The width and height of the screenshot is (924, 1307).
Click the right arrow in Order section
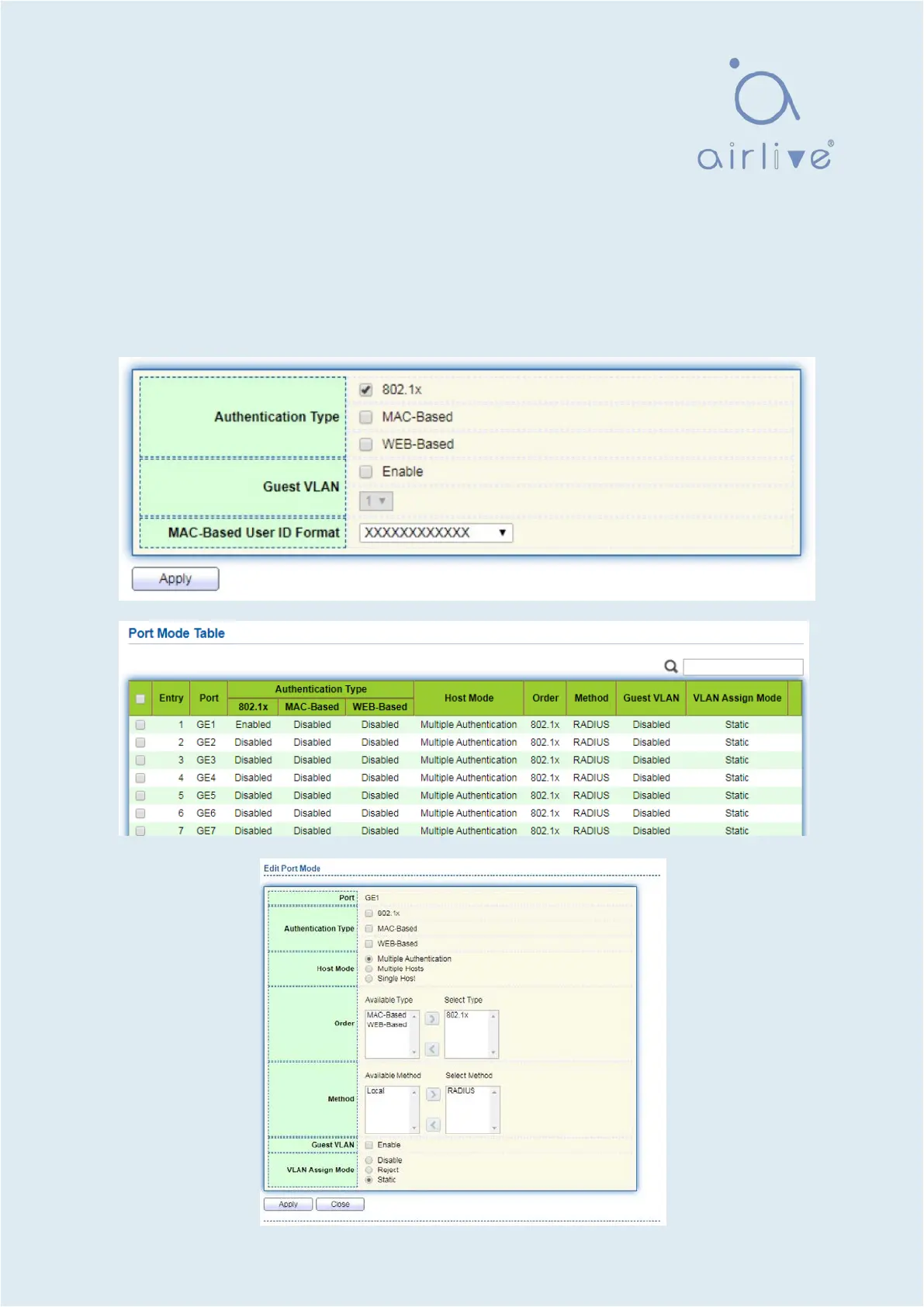click(x=432, y=1018)
